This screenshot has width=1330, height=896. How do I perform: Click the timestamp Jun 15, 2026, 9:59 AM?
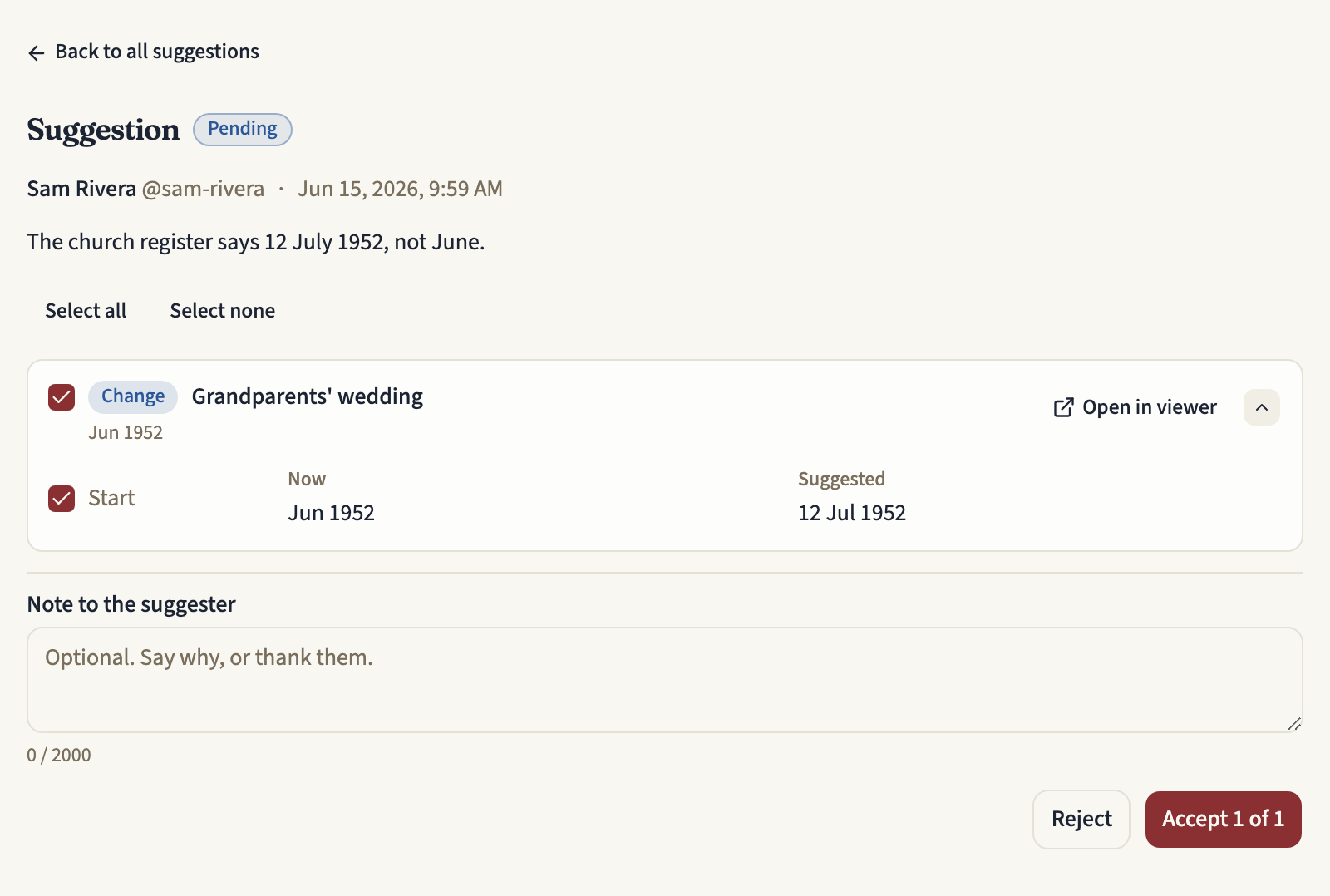(x=400, y=189)
